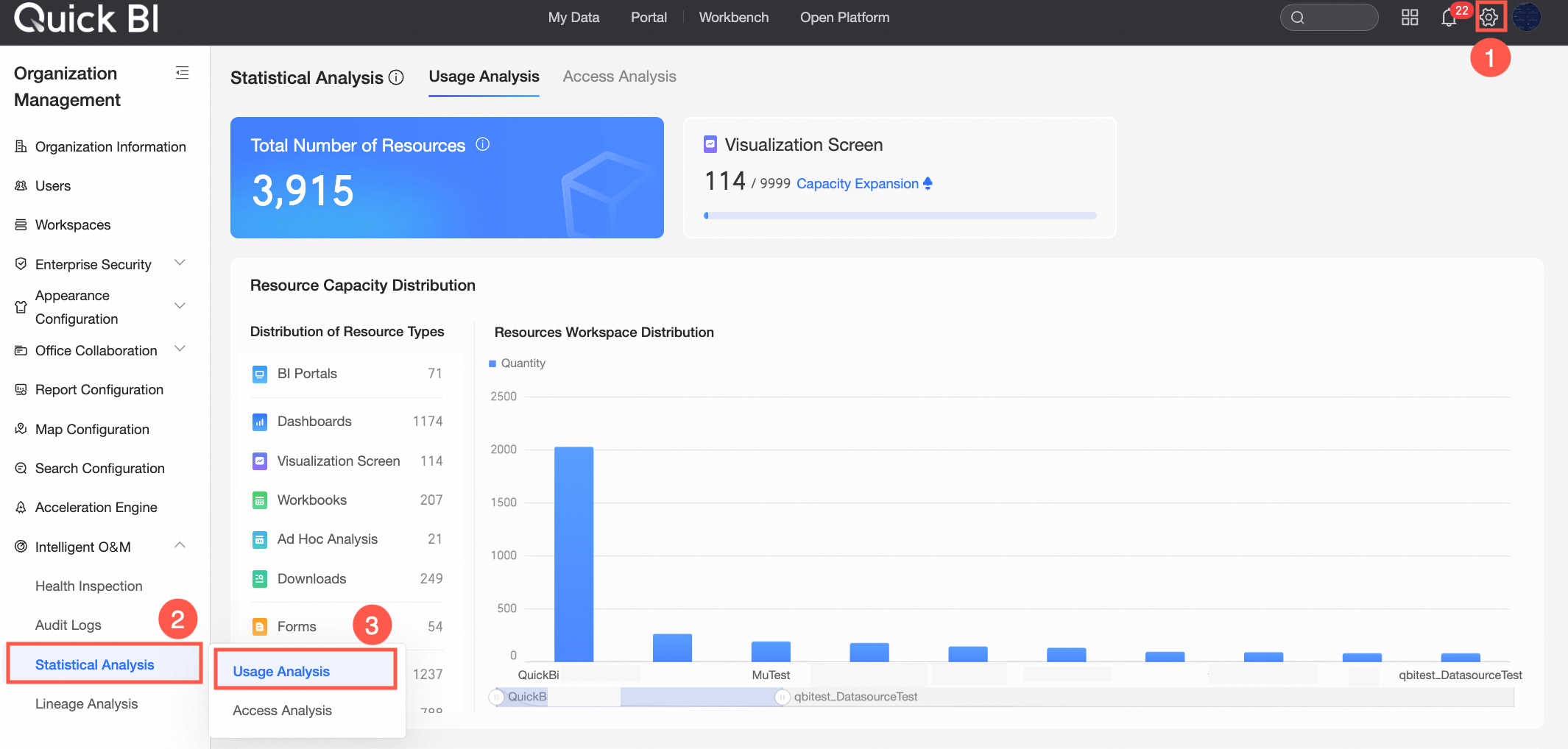Viewport: 1568px width, 749px height.
Task: Click the Acceleration Engine icon
Action: (x=21, y=507)
